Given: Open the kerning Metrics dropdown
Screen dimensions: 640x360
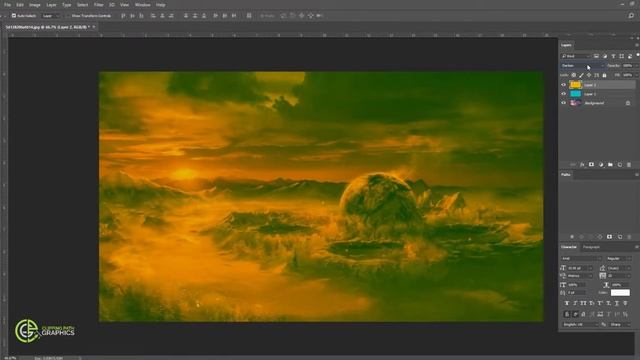Looking at the screenshot, I should coord(580,276).
